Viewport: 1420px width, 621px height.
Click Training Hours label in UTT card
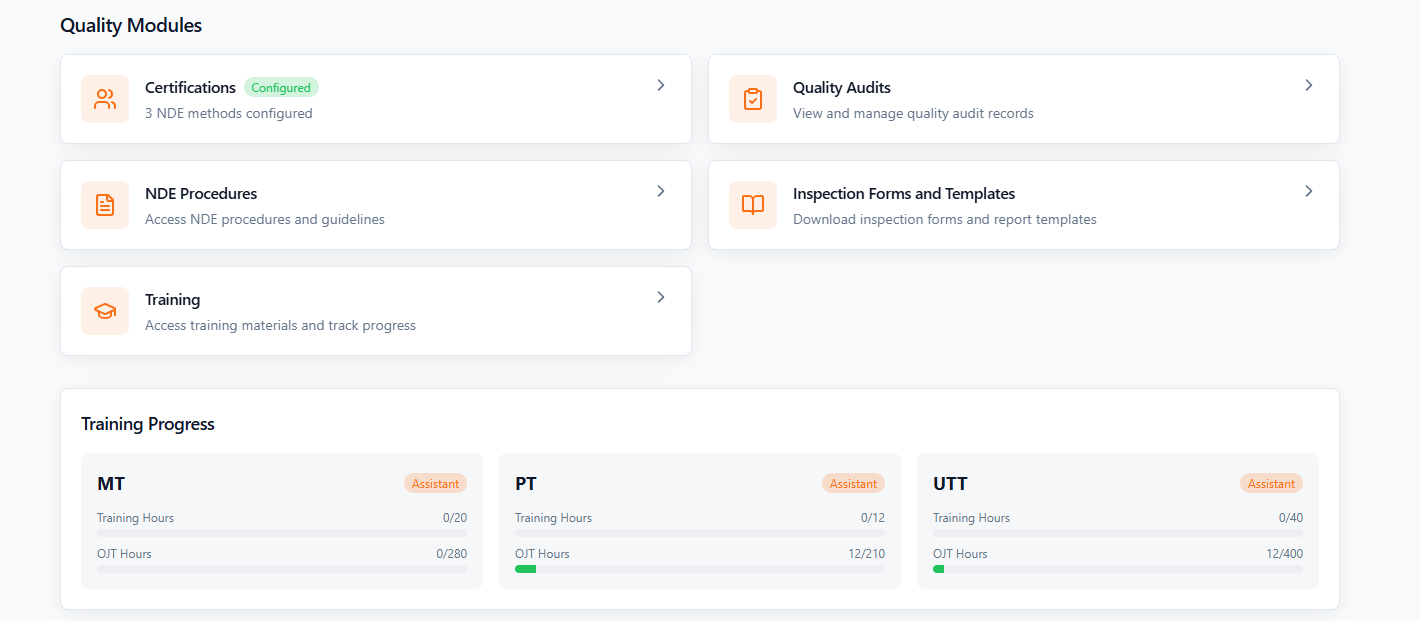(971, 518)
